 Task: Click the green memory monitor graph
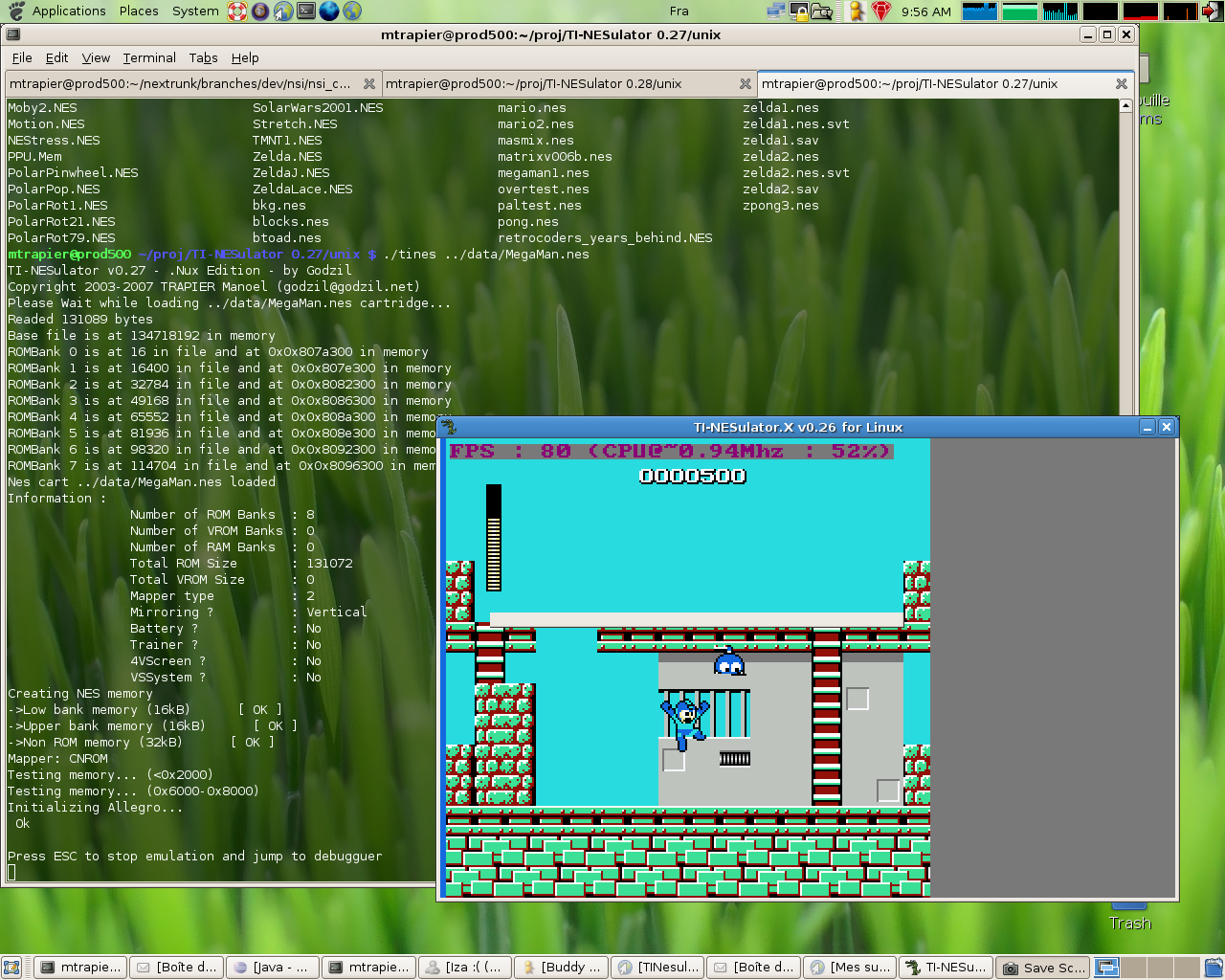(1020, 11)
